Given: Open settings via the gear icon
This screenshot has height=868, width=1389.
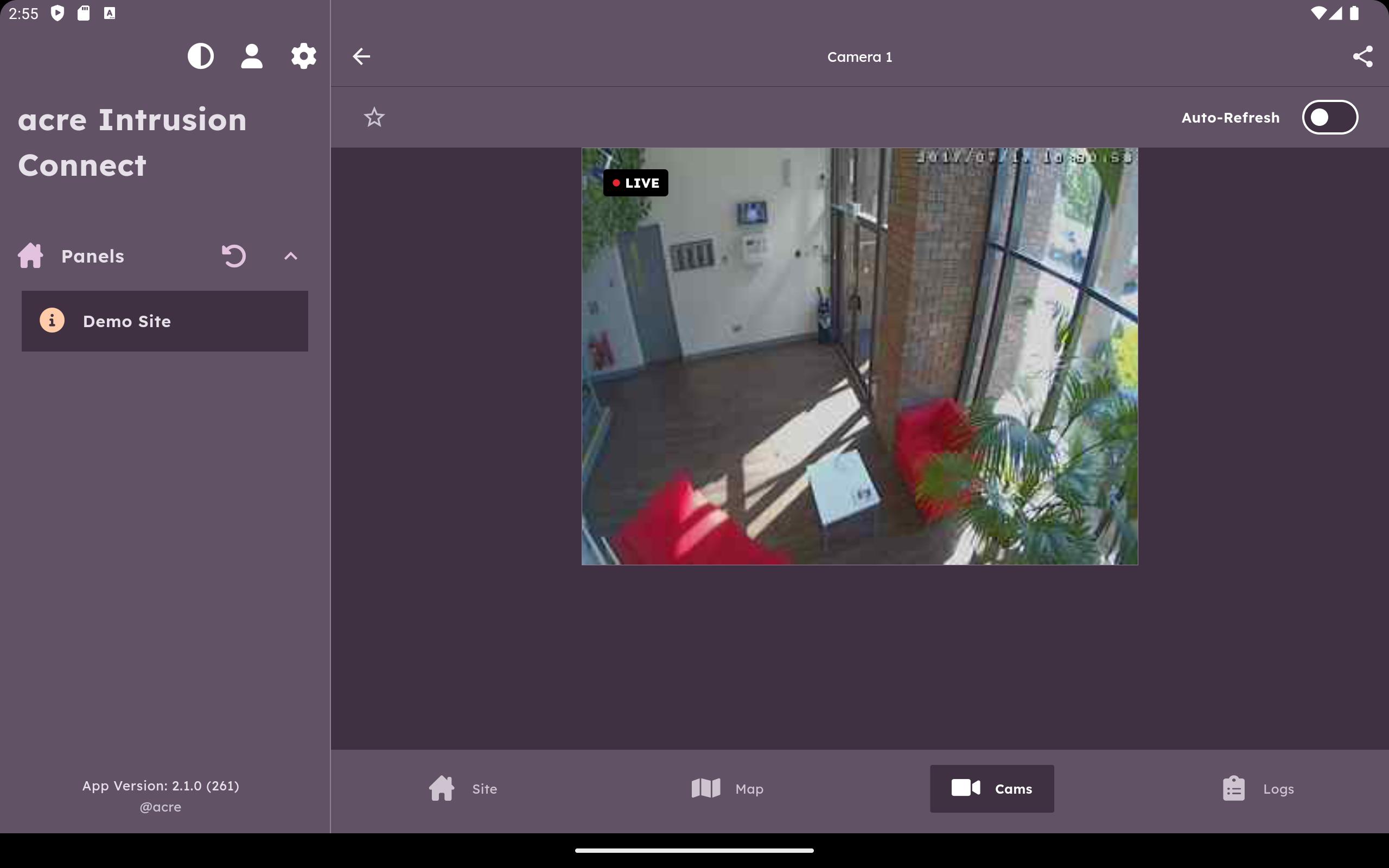Looking at the screenshot, I should [x=304, y=56].
